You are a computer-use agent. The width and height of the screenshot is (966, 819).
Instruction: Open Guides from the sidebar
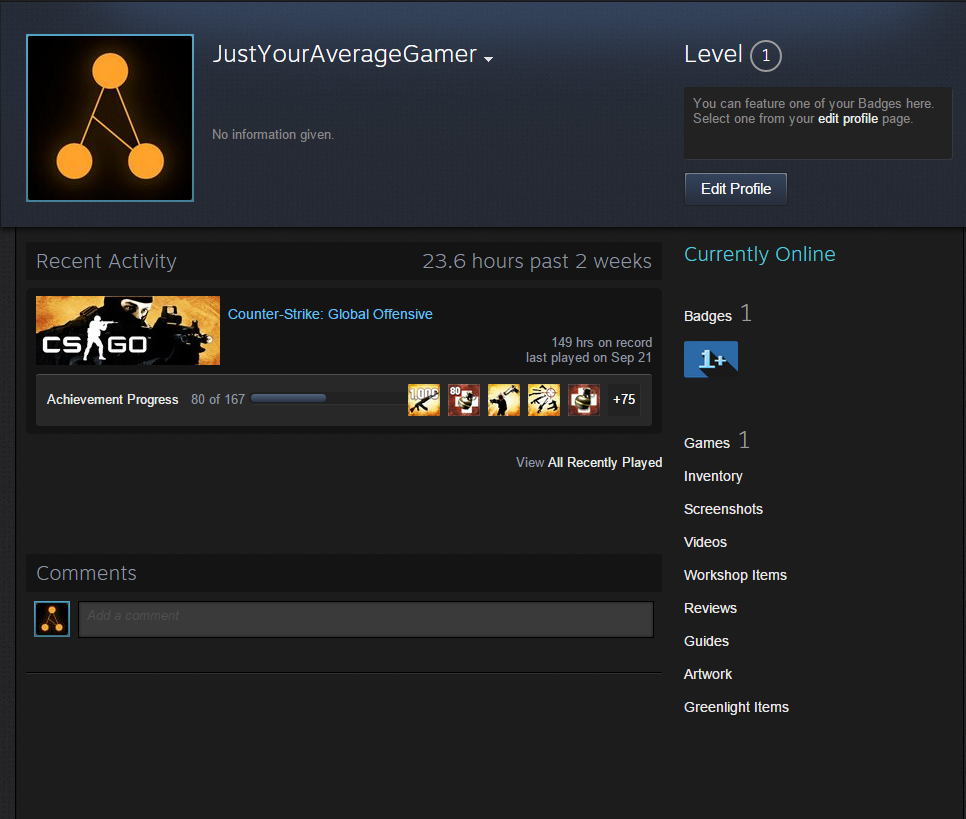(706, 641)
